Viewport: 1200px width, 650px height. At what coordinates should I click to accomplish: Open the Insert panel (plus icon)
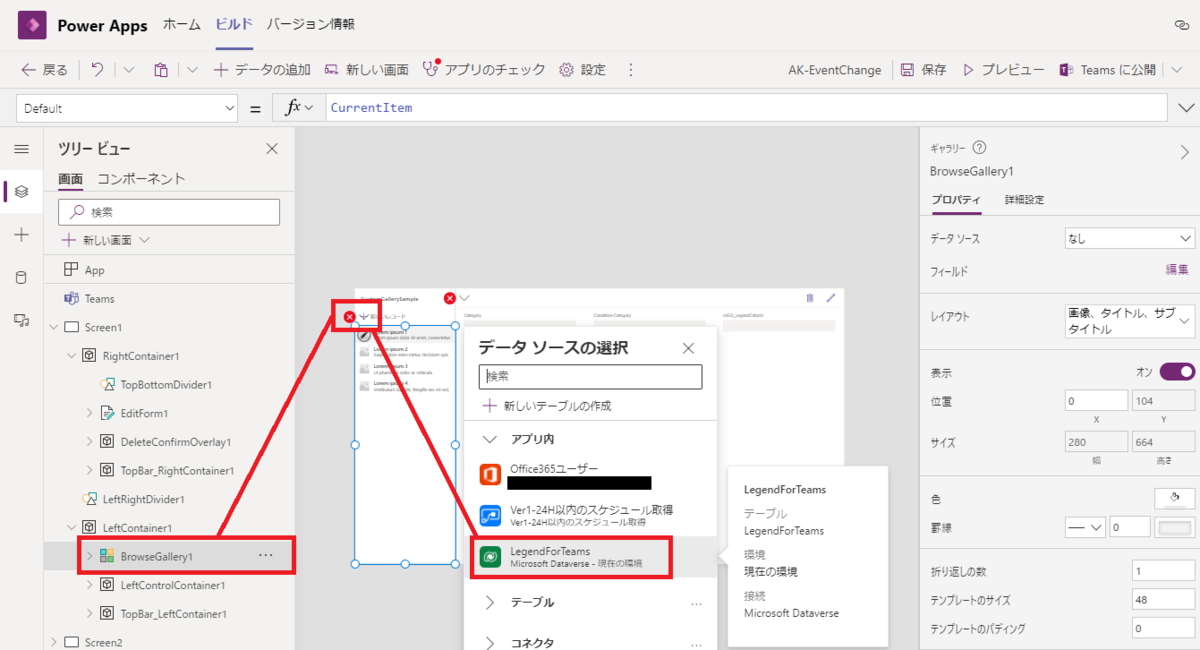22,235
